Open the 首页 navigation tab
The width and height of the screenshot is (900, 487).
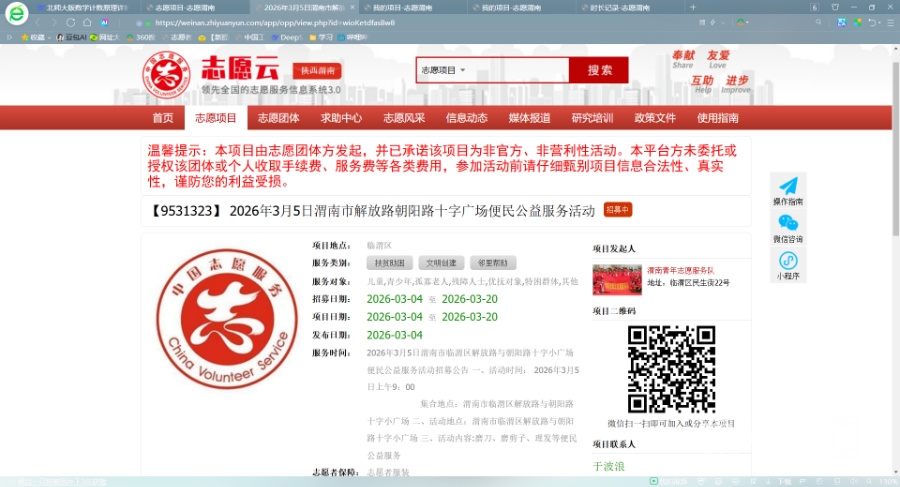(x=162, y=118)
